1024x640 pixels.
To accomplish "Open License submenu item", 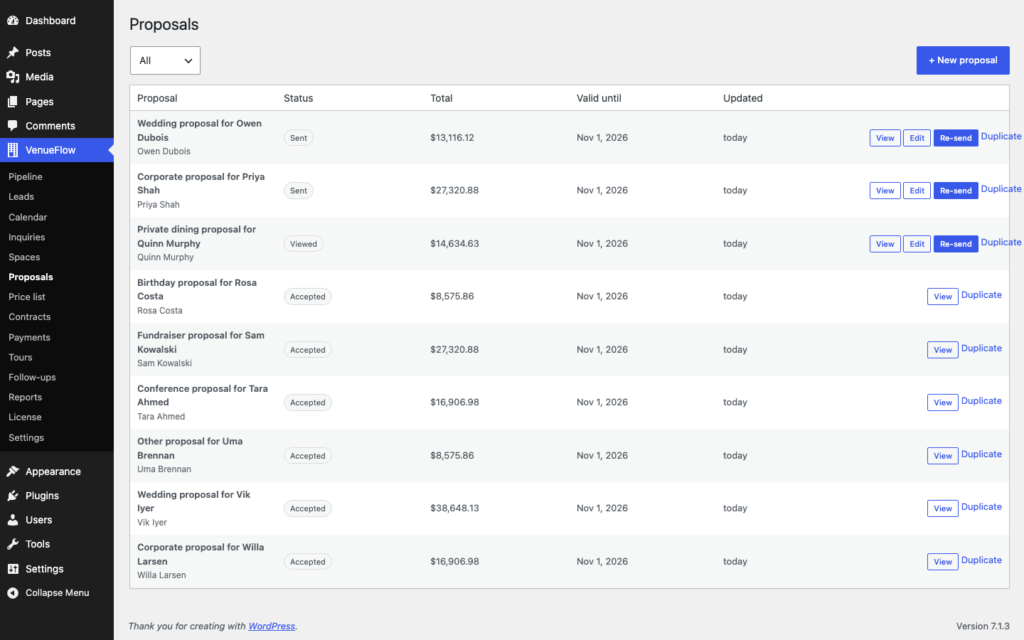I will coord(25,417).
